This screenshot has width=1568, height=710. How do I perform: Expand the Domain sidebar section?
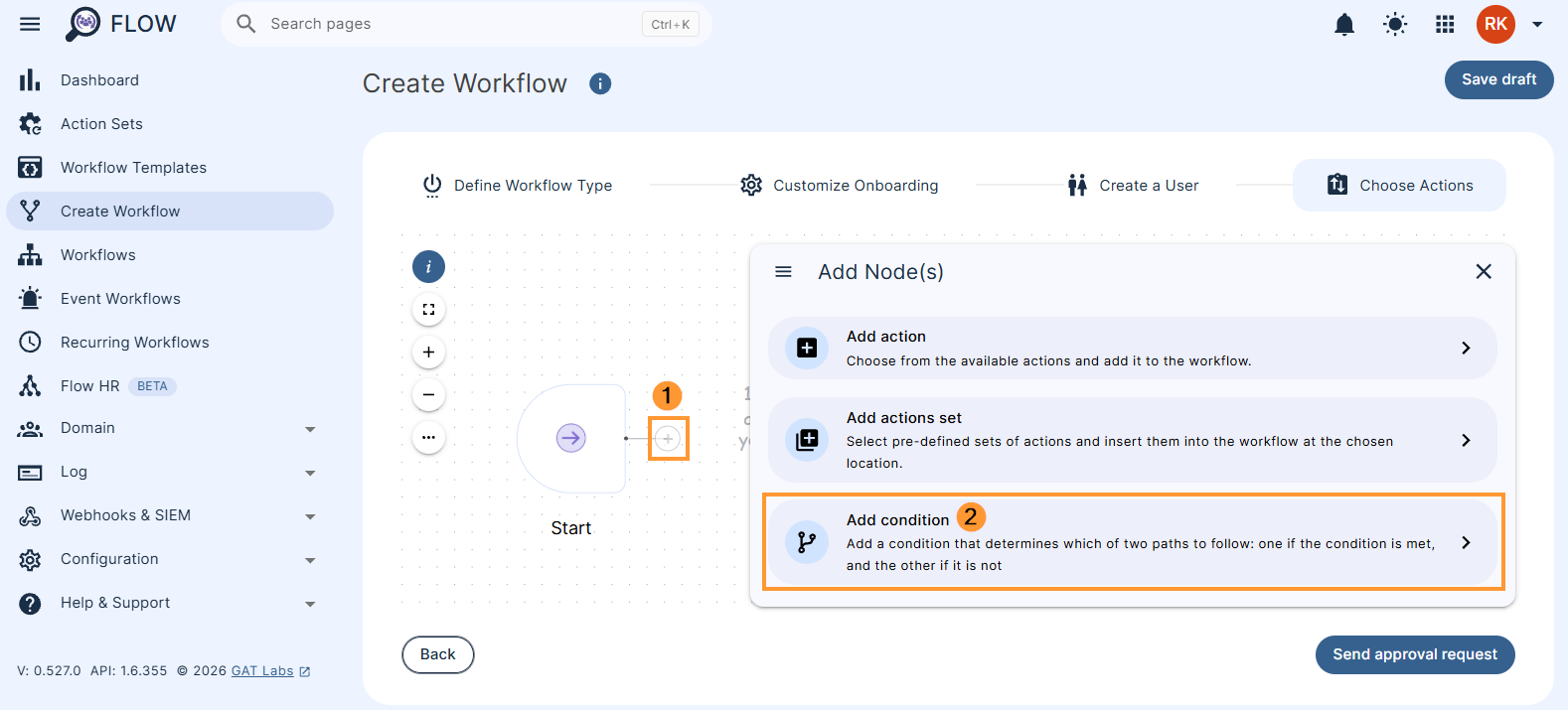310,429
